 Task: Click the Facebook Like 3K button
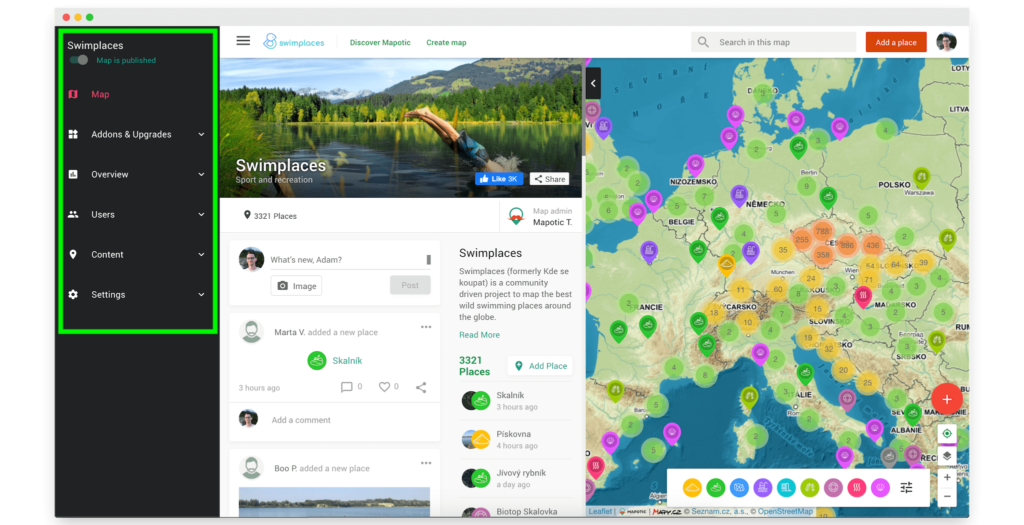point(499,179)
